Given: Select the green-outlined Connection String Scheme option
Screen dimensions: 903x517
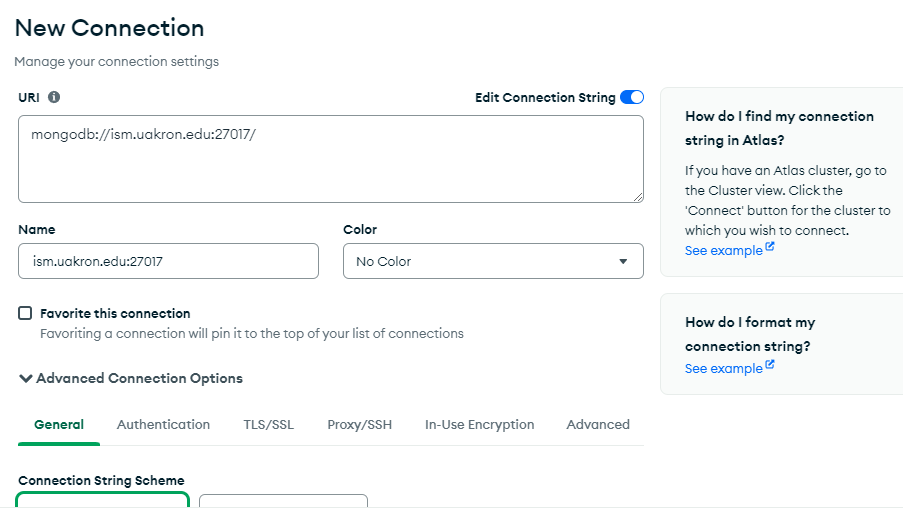Looking at the screenshot, I should 103,501.
